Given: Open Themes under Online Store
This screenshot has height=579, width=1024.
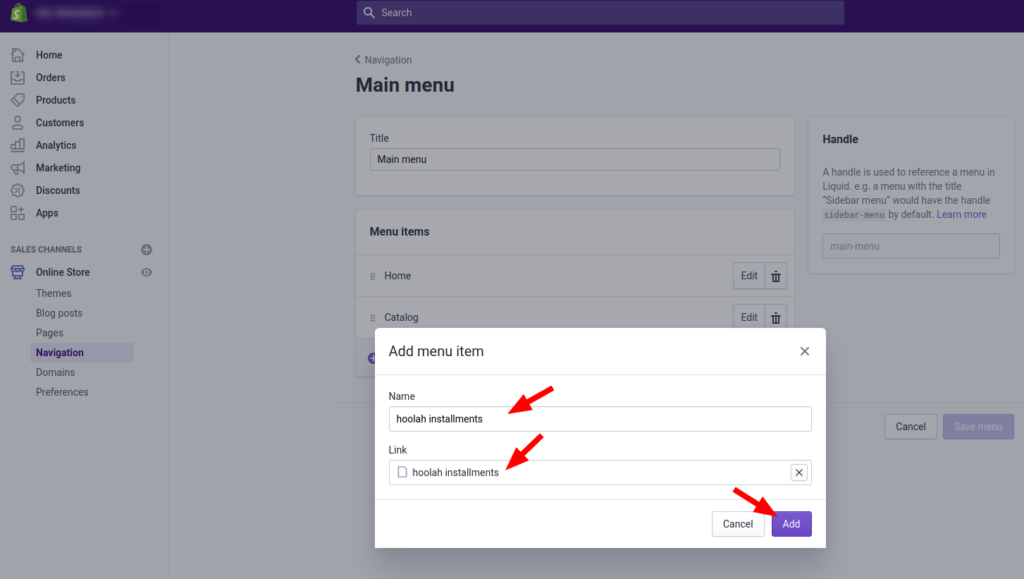Looking at the screenshot, I should tap(54, 293).
